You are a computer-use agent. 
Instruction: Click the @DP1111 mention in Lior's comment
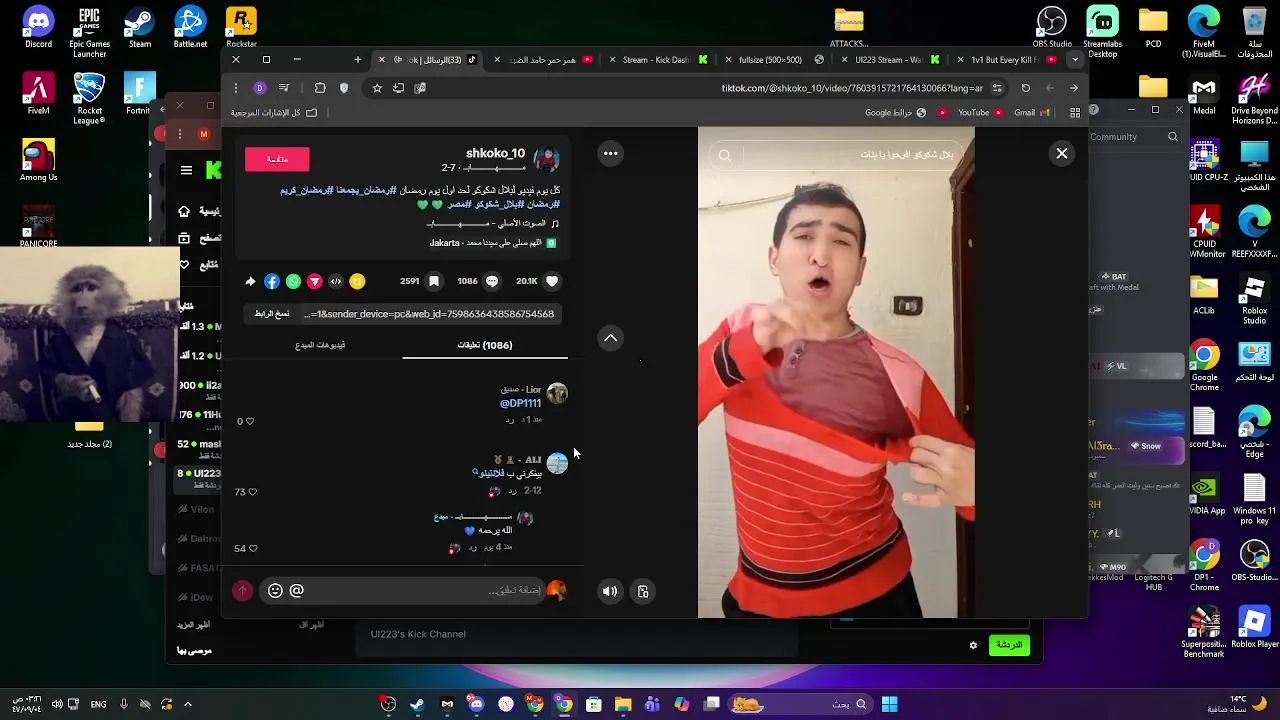[x=520, y=403]
